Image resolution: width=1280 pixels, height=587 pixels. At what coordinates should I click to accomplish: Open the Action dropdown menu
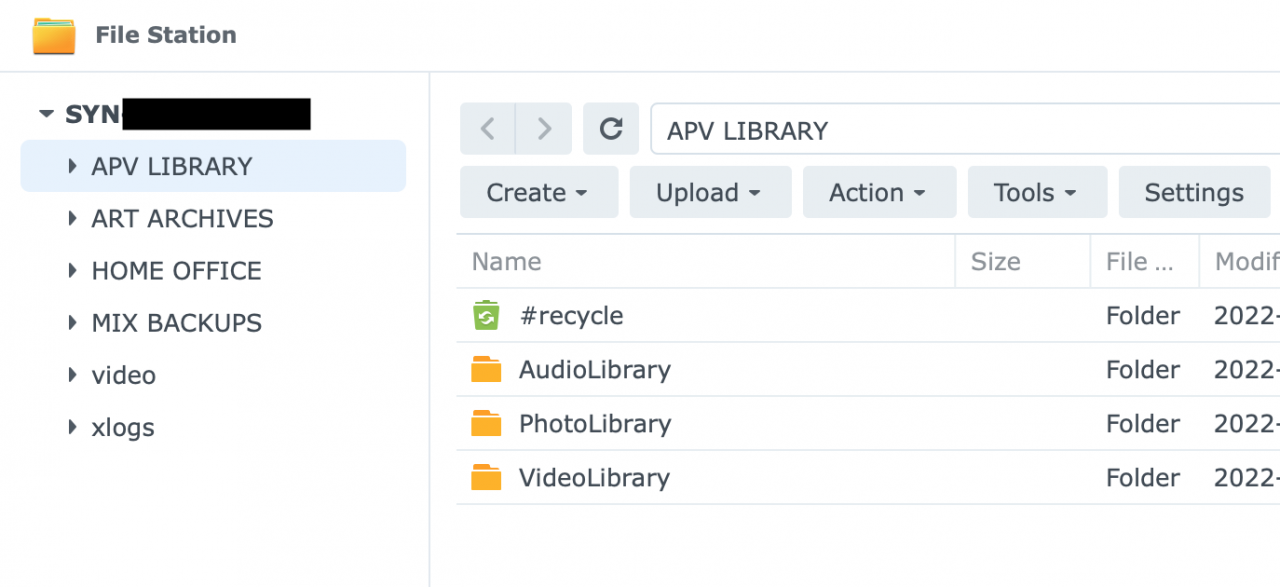879,192
